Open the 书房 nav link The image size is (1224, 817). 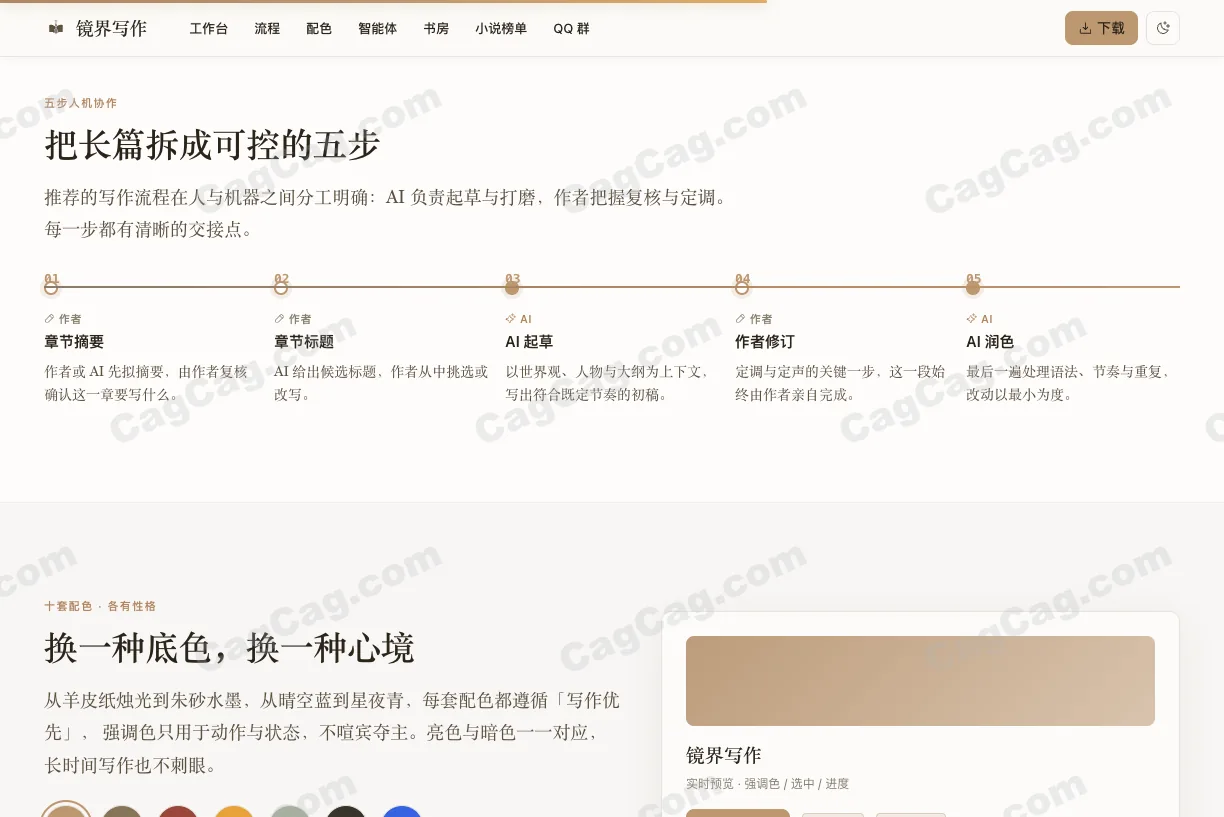click(x=436, y=28)
